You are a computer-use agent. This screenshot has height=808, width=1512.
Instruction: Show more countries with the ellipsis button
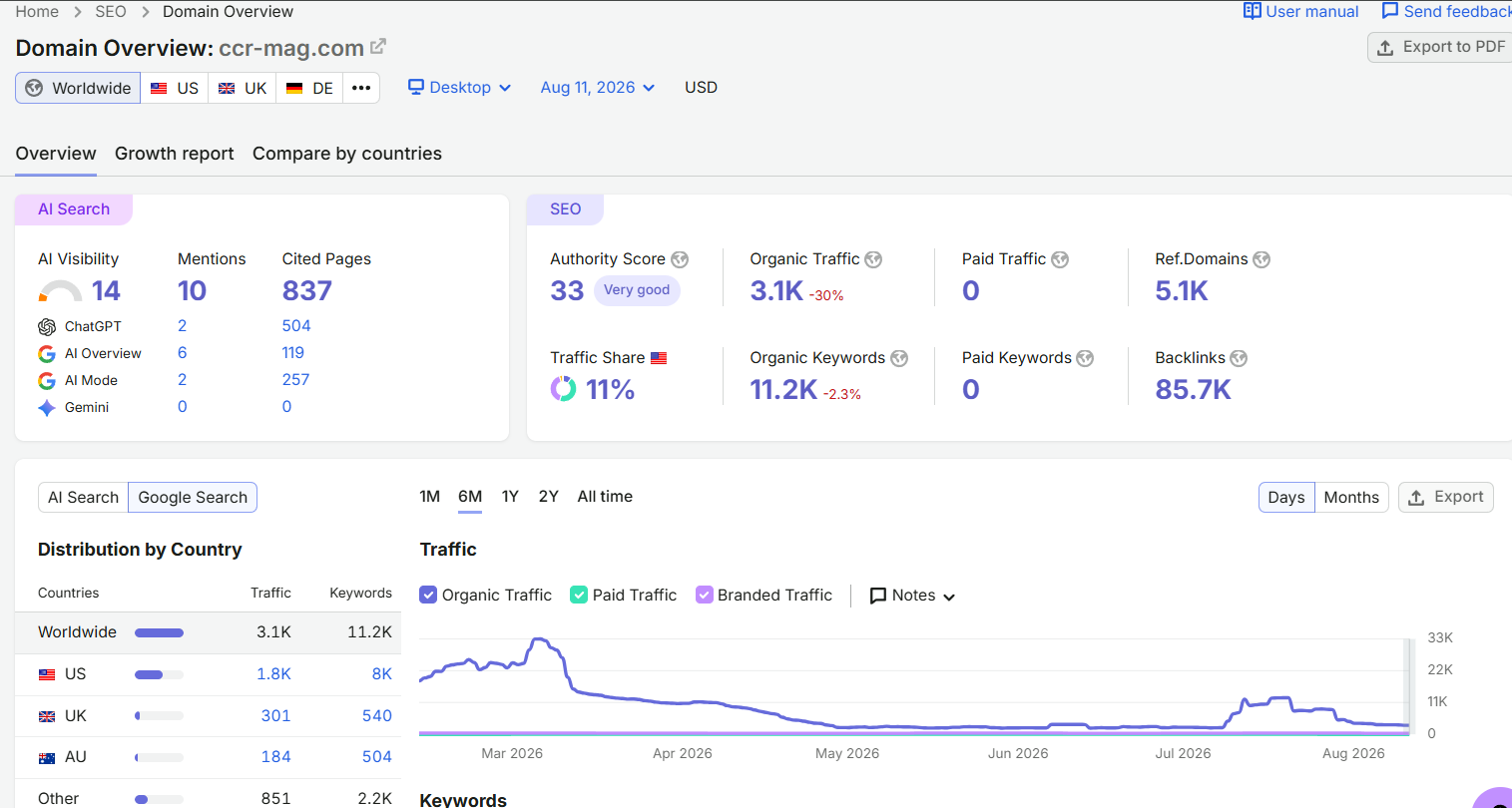(x=361, y=88)
